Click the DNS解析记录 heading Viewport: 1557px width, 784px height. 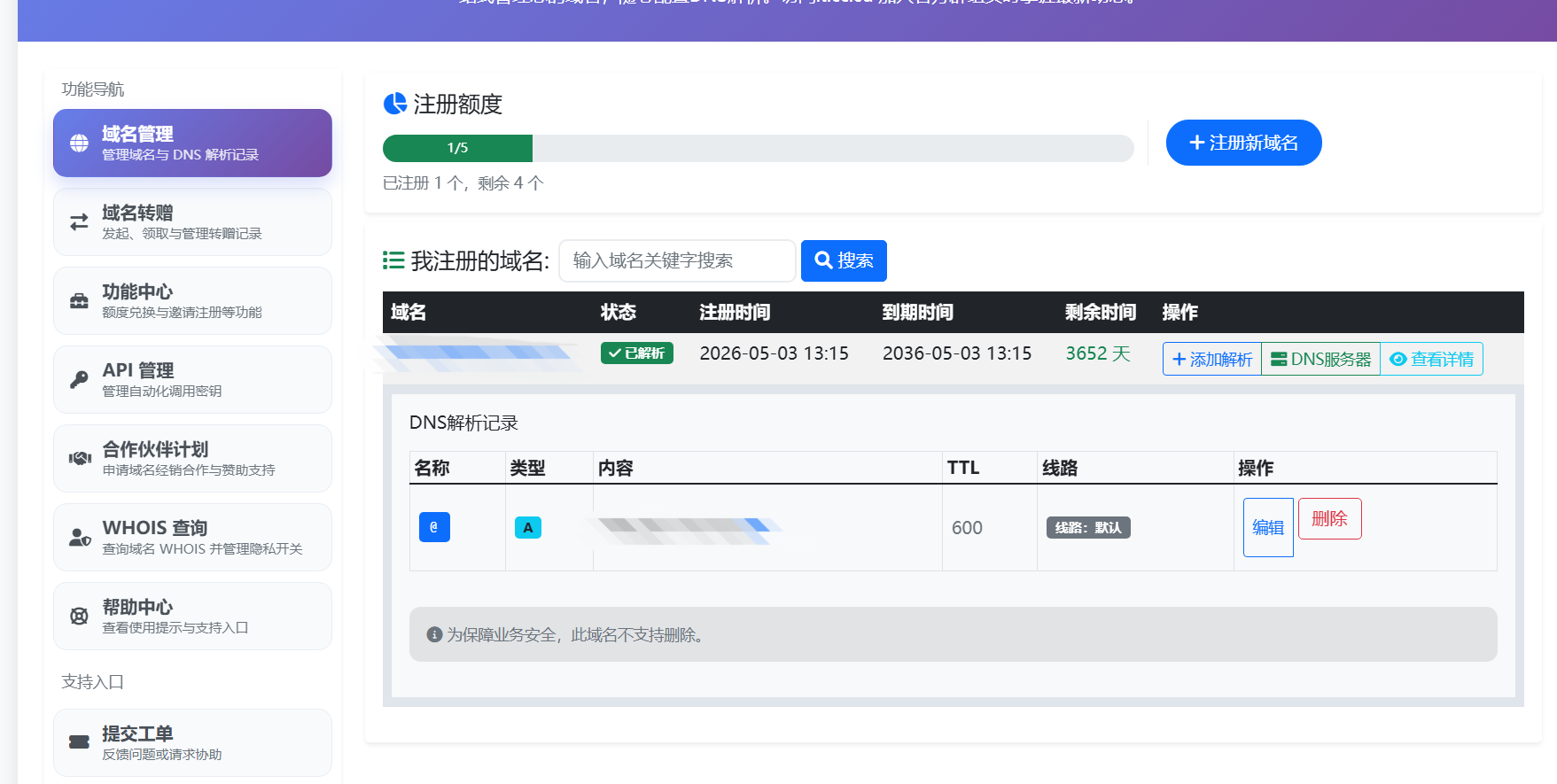(x=463, y=423)
